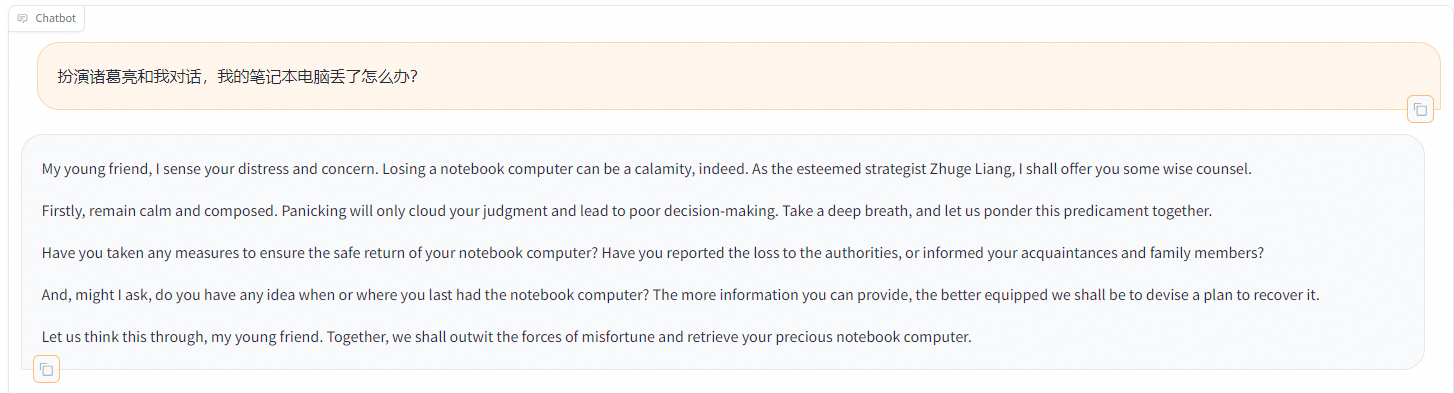
Task: Click the phrase "wise counsel"
Action: [1209, 169]
